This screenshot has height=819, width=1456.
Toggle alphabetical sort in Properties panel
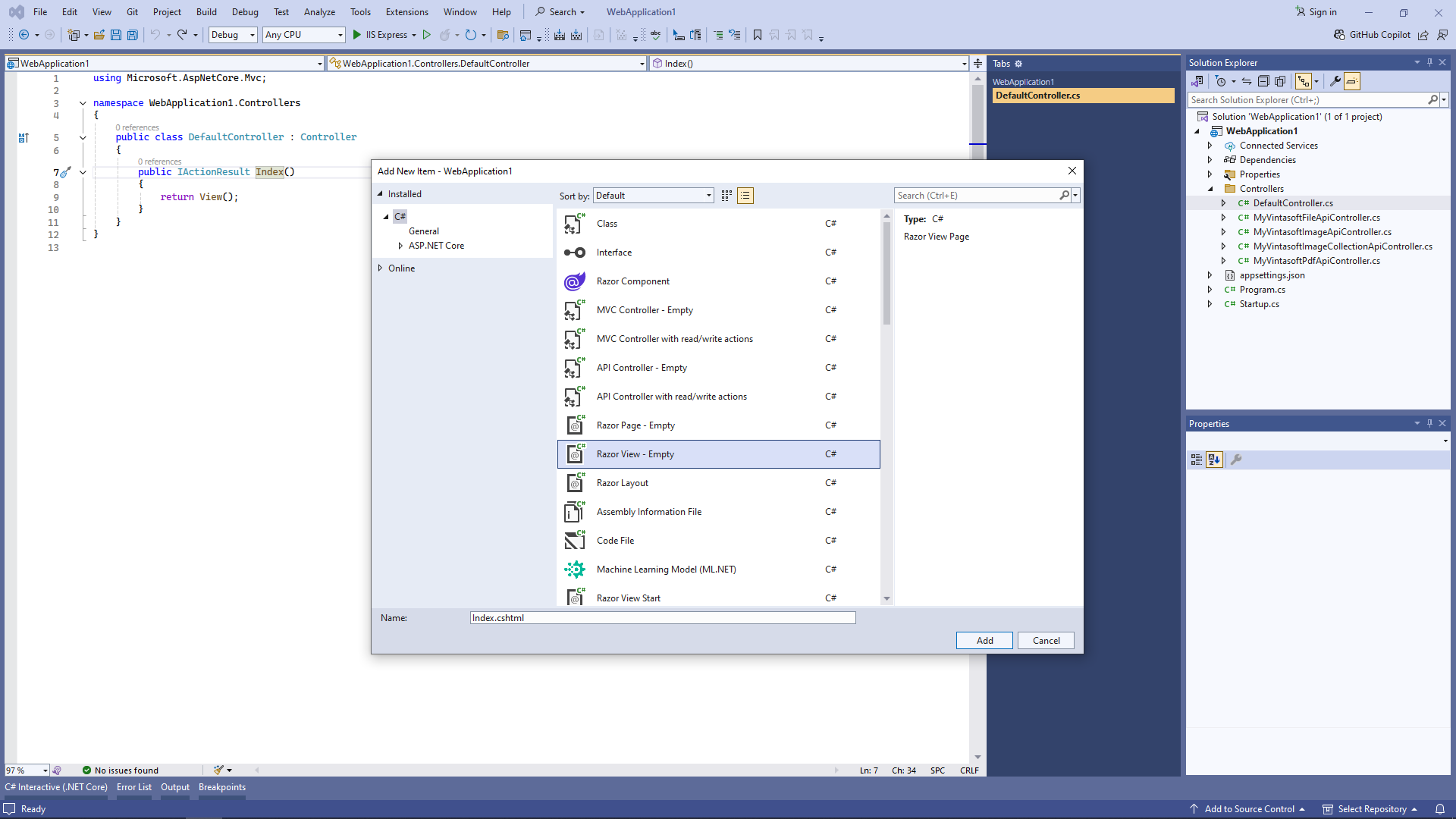click(x=1214, y=460)
